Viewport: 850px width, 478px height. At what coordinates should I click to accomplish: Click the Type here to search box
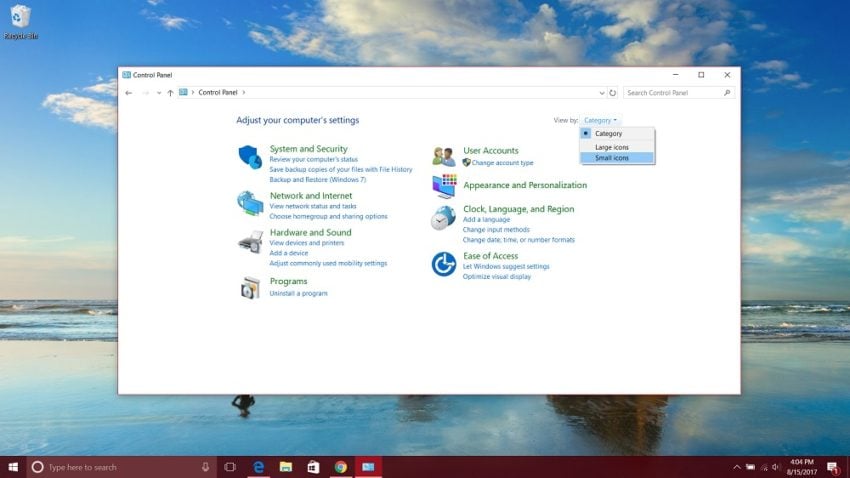pos(120,467)
